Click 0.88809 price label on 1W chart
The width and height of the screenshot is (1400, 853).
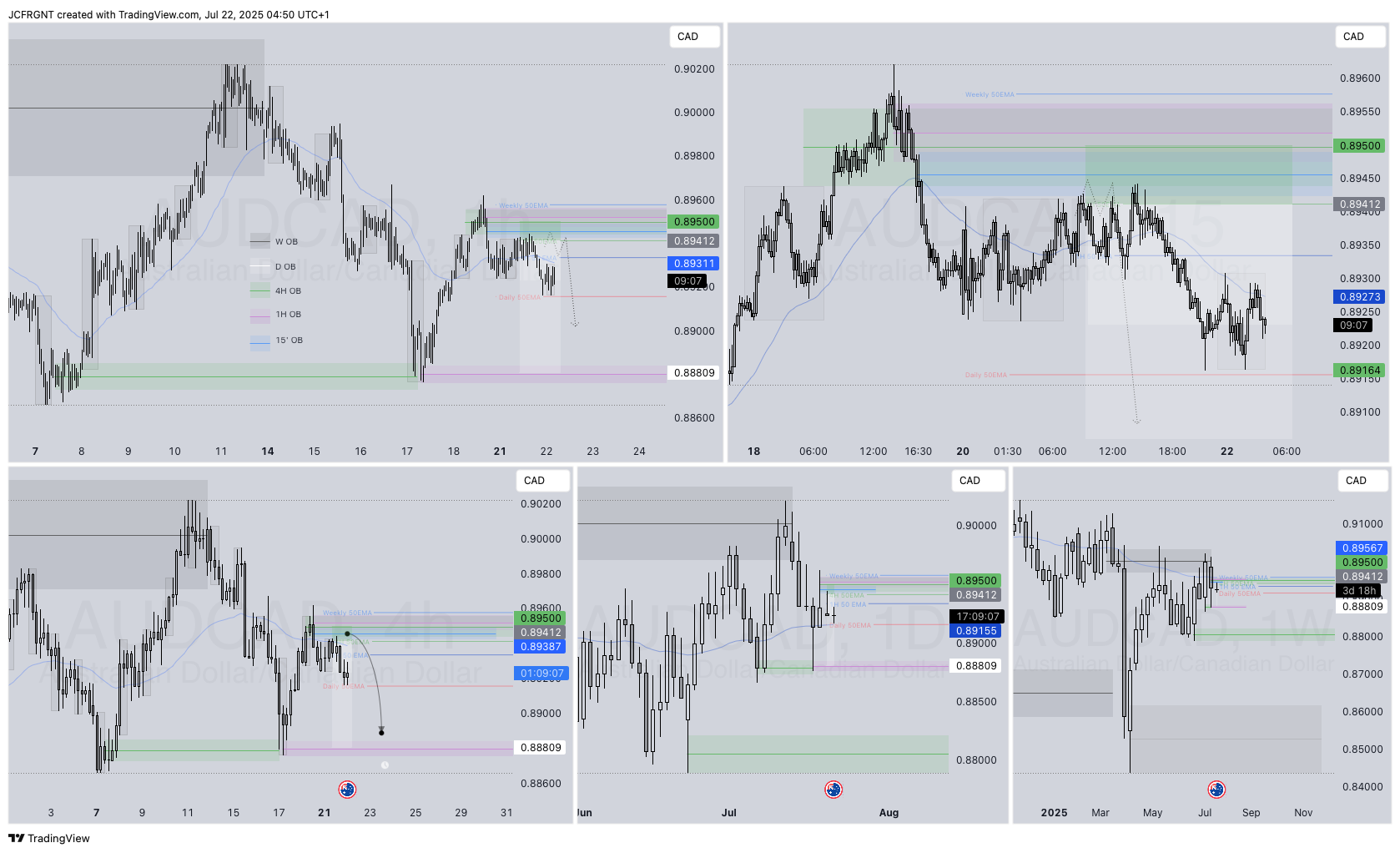[x=1362, y=607]
